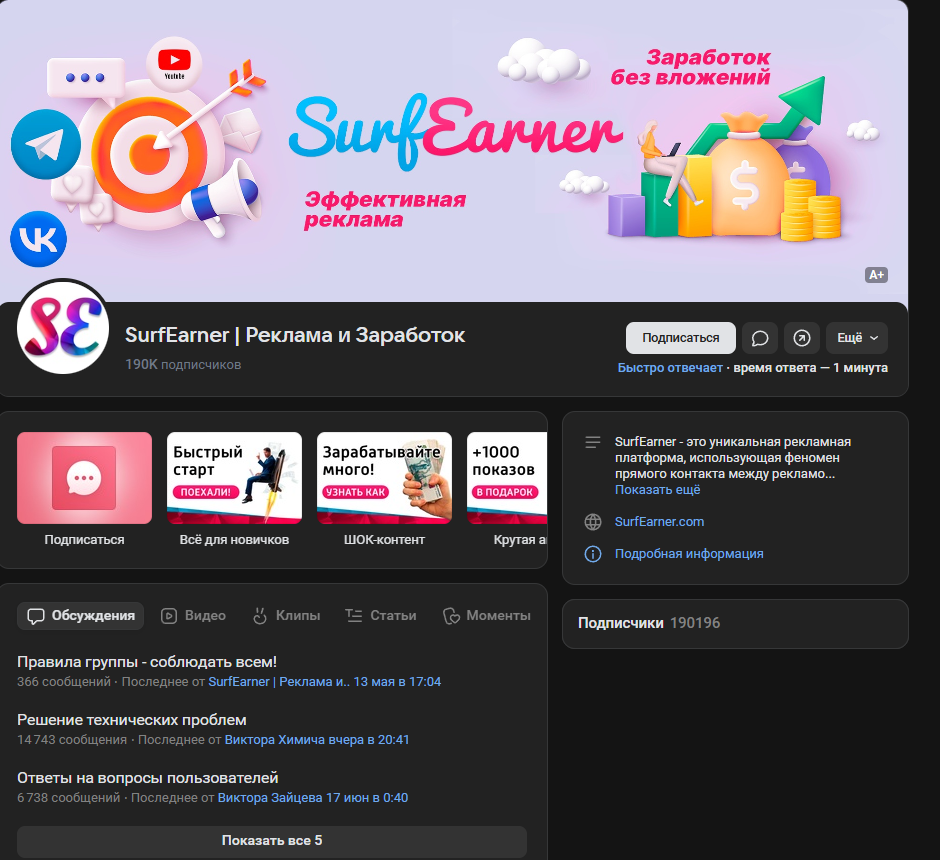Switch to the Обсуждения tab

tap(80, 616)
